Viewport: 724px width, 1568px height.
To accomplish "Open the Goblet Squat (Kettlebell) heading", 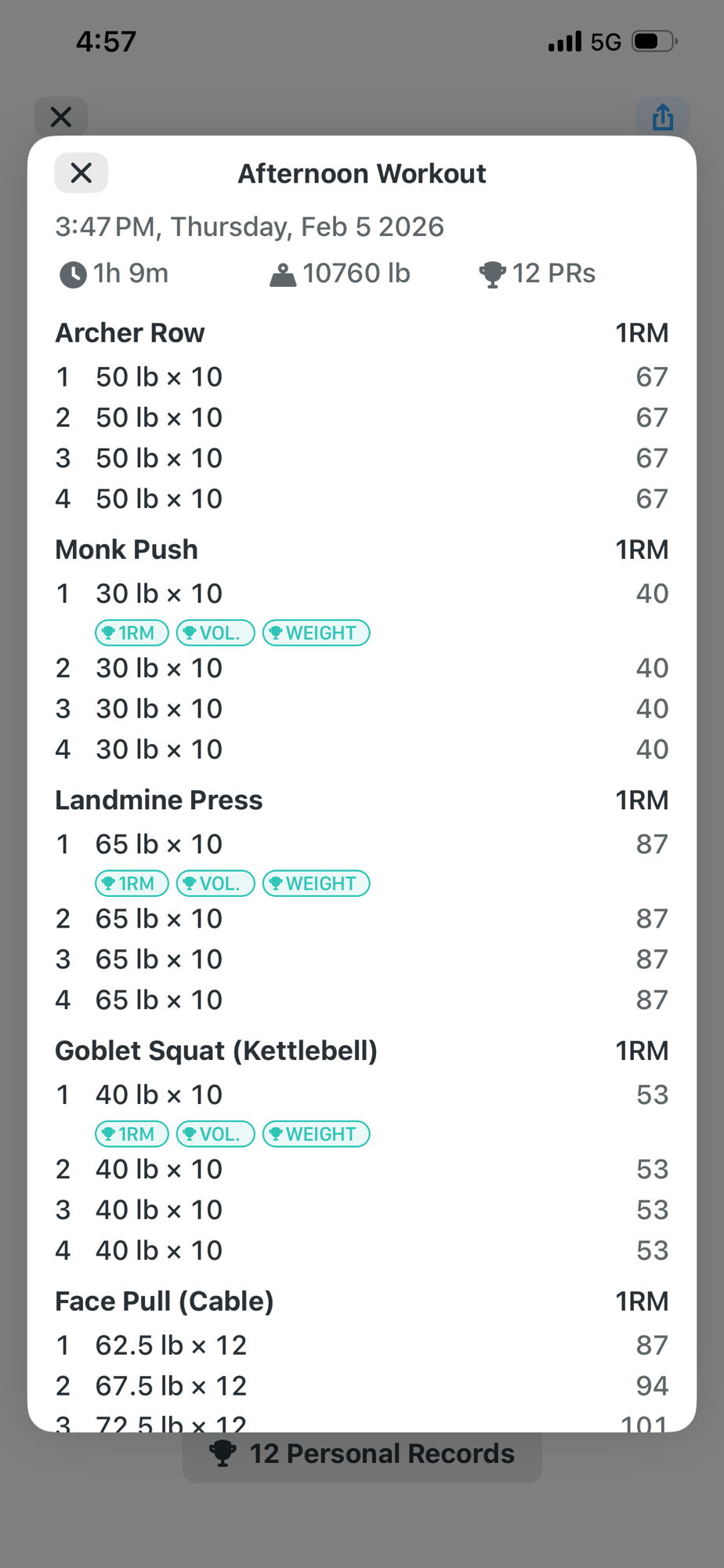I will [x=216, y=1051].
